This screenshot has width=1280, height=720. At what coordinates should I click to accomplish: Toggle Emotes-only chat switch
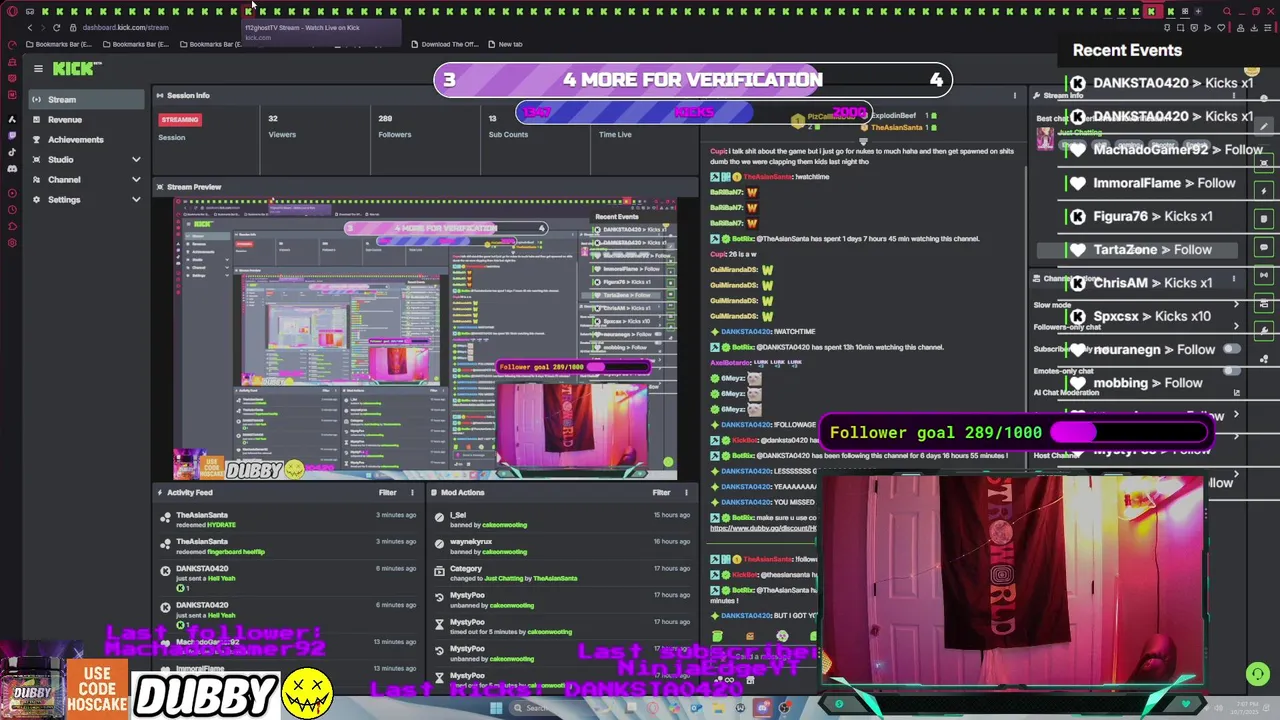pyautogui.click(x=1231, y=371)
